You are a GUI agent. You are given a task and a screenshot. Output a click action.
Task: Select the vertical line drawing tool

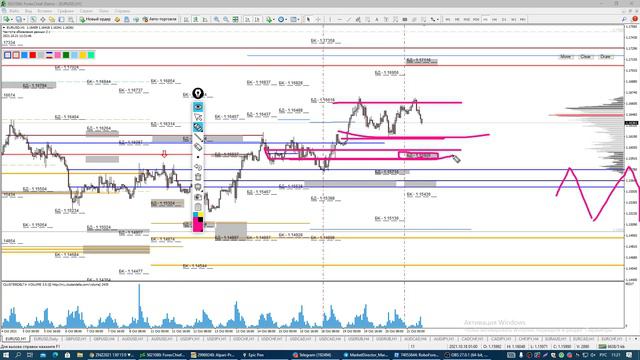pos(330,19)
